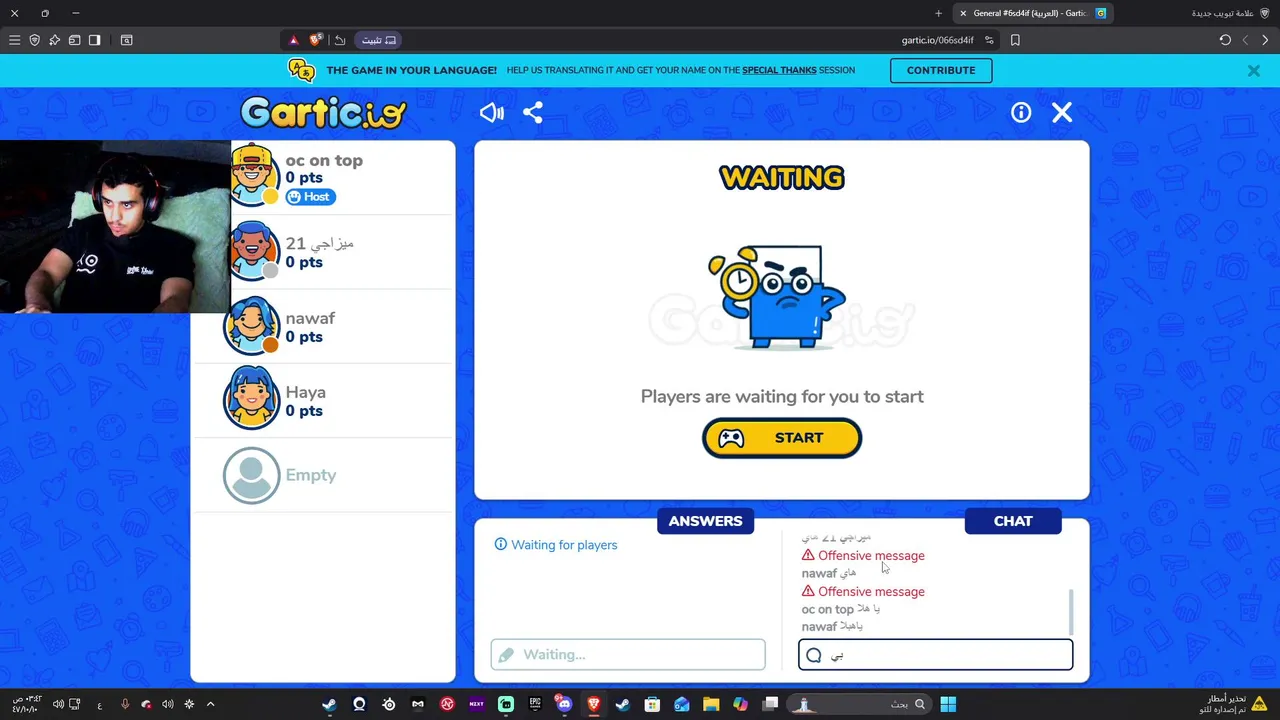This screenshot has height=720, width=1280.
Task: Open the weather rain warning widget
Action: (1232, 704)
